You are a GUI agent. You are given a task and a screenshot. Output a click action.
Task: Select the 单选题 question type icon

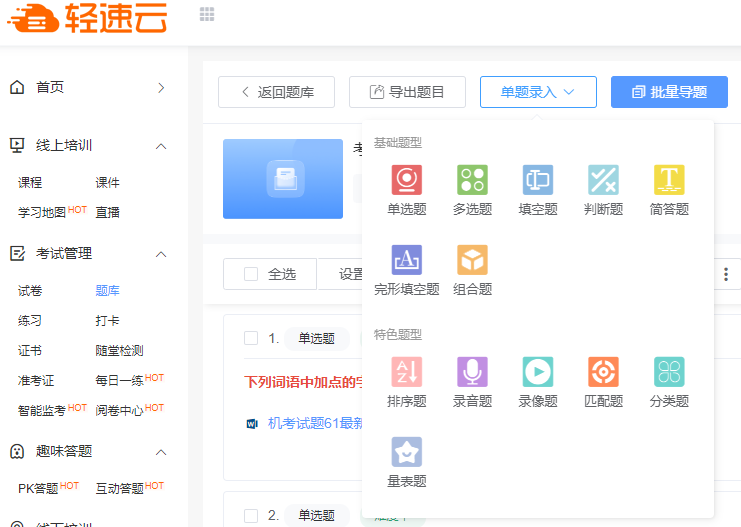tap(406, 180)
